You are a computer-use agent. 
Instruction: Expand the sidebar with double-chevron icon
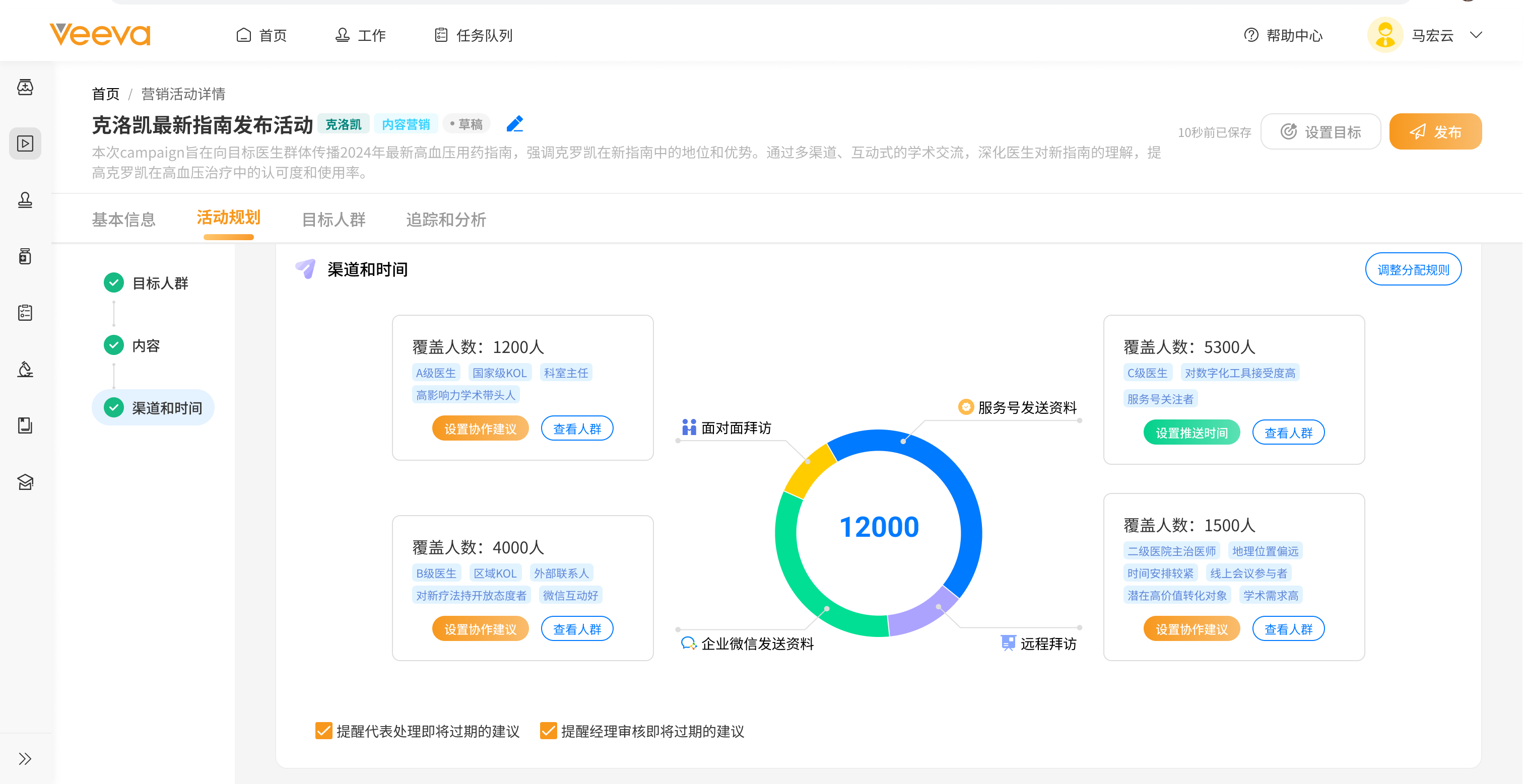point(25,759)
